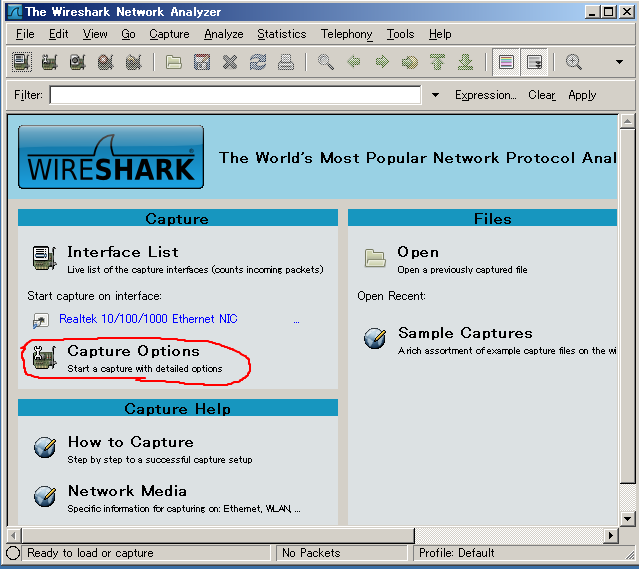Image resolution: width=639 pixels, height=569 pixels.
Task: Open the list of capture interfaces toolbar icon
Action: [x=22, y=62]
